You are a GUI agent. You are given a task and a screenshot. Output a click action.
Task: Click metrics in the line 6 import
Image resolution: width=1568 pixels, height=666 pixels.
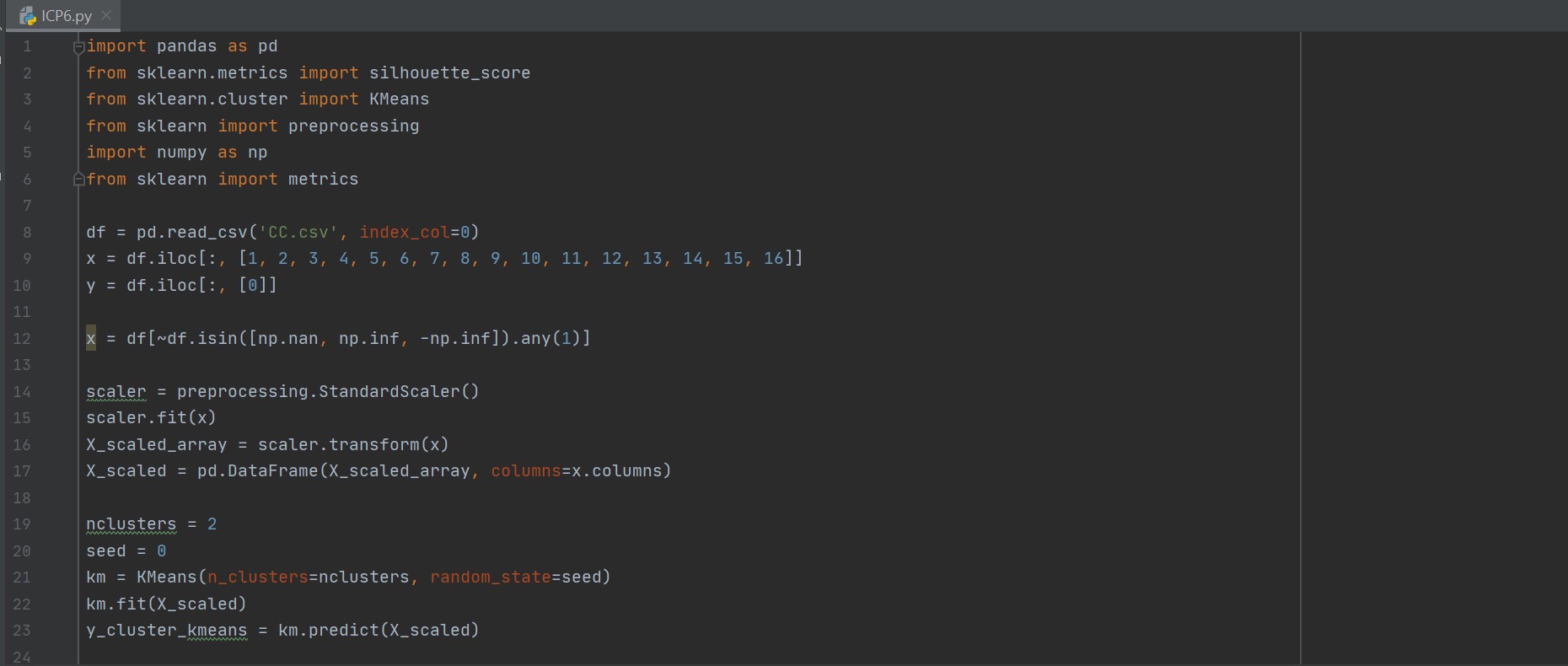(323, 180)
